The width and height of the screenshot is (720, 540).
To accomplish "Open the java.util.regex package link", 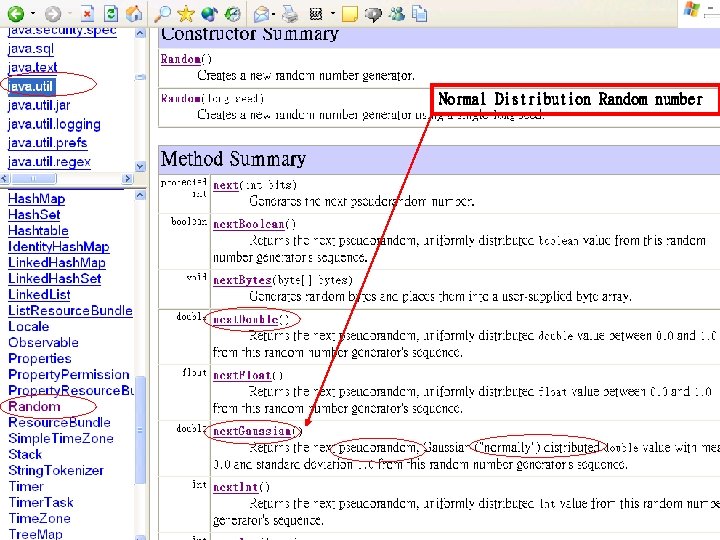I will point(49,162).
